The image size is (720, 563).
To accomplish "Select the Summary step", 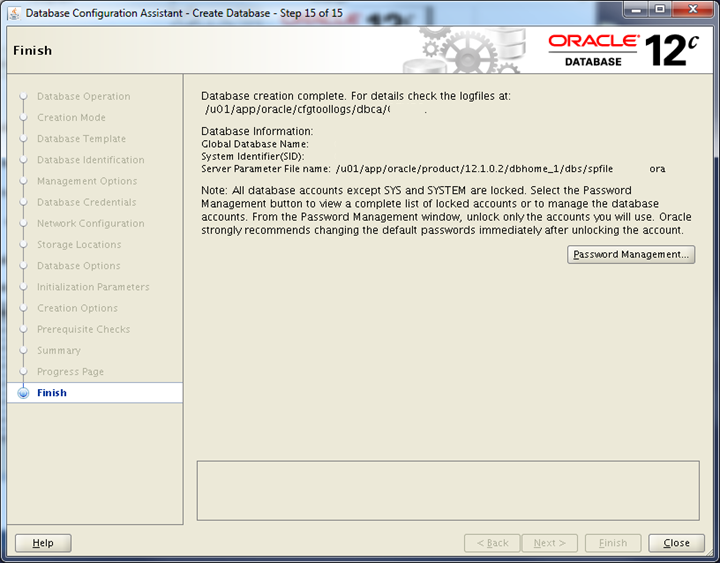I will point(59,350).
